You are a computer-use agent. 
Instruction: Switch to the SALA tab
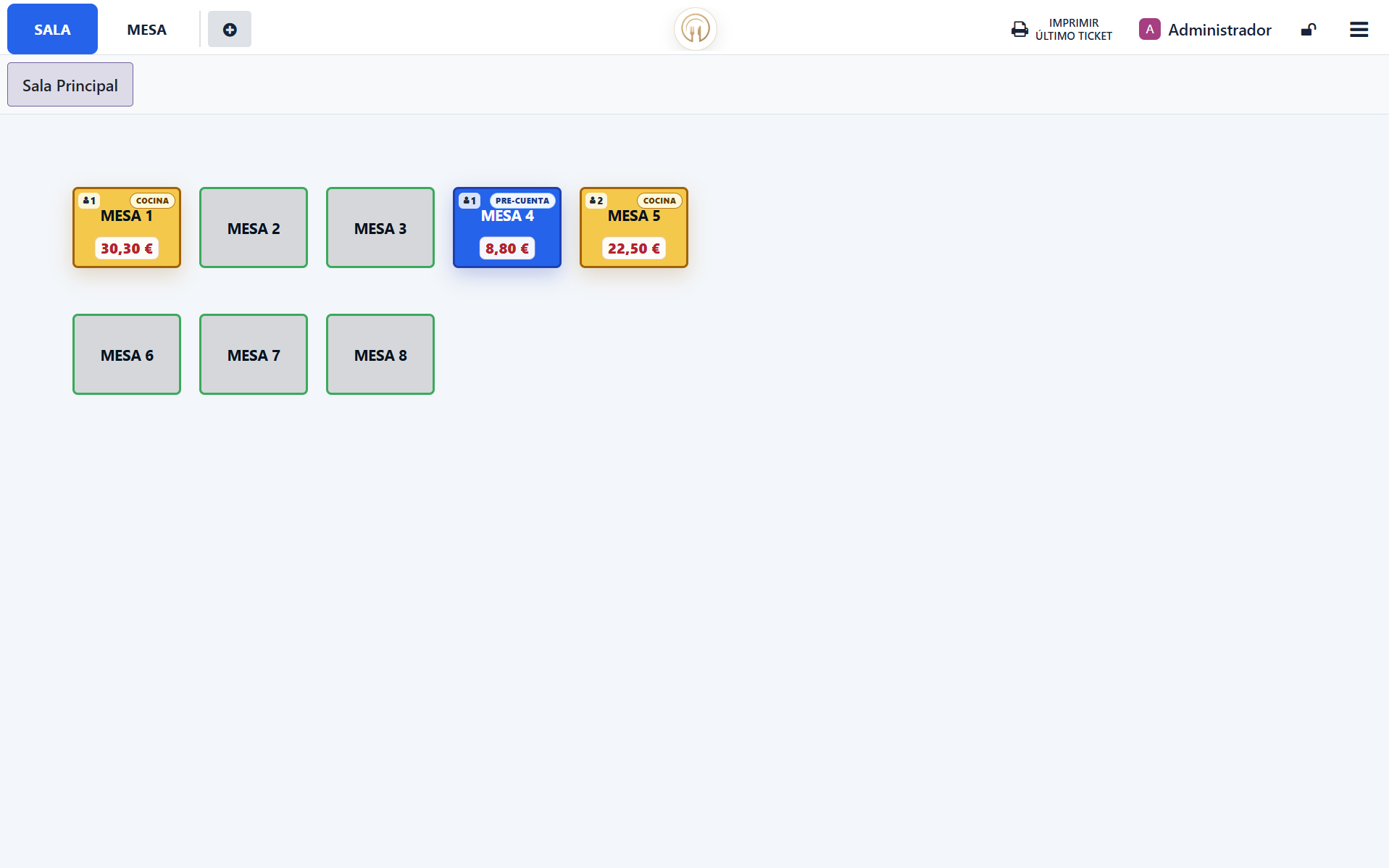click(x=52, y=29)
